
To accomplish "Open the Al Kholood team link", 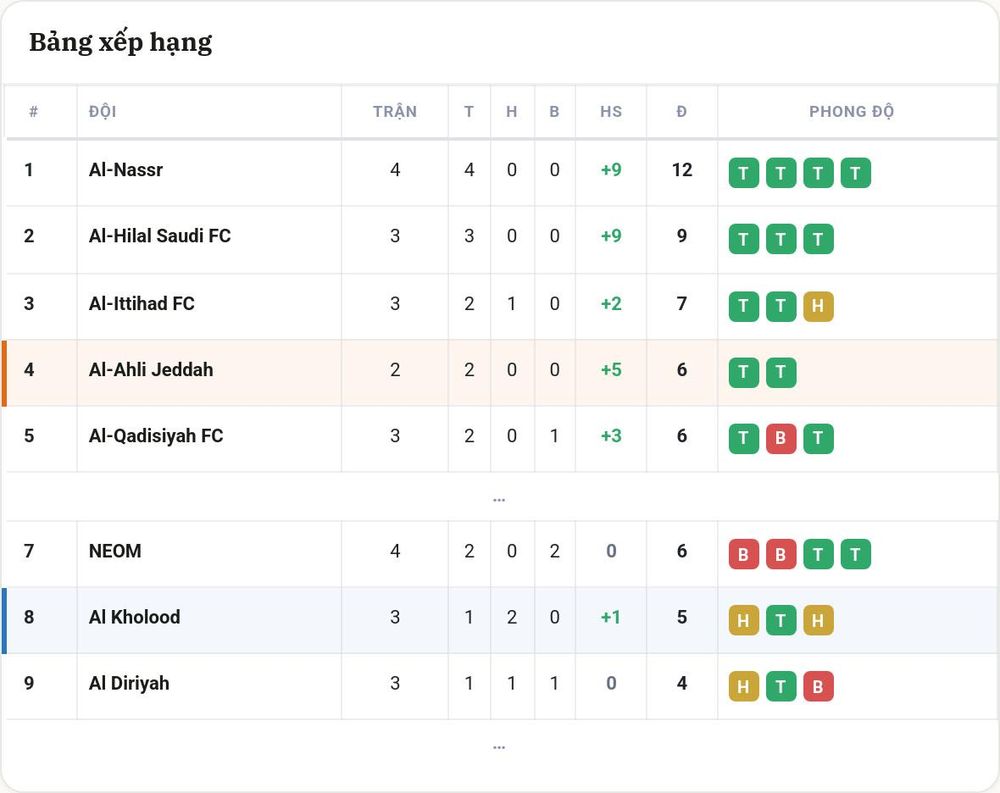I will click(x=135, y=617).
